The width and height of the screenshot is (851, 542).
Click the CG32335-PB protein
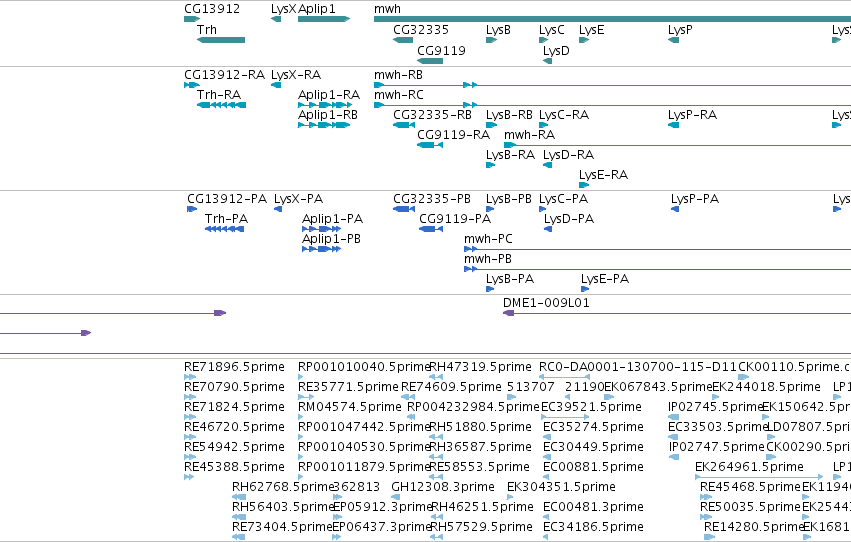pos(432,199)
